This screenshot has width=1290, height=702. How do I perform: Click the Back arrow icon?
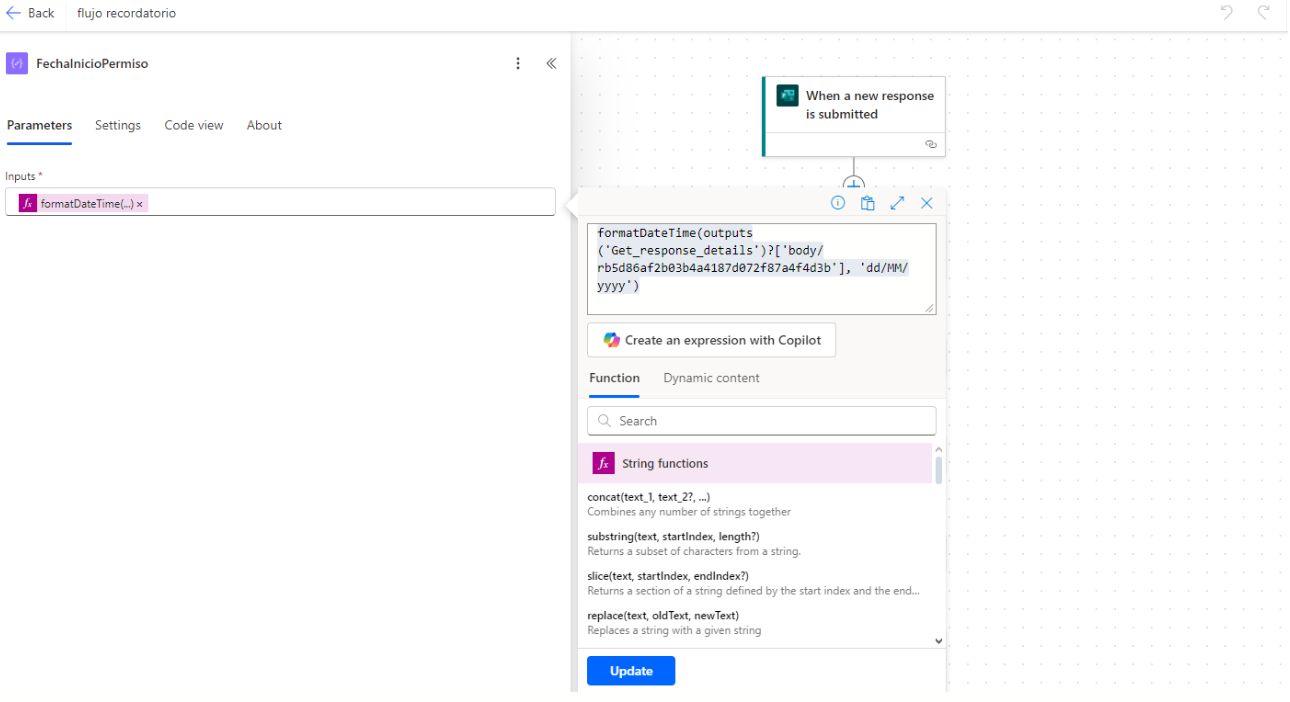14,13
